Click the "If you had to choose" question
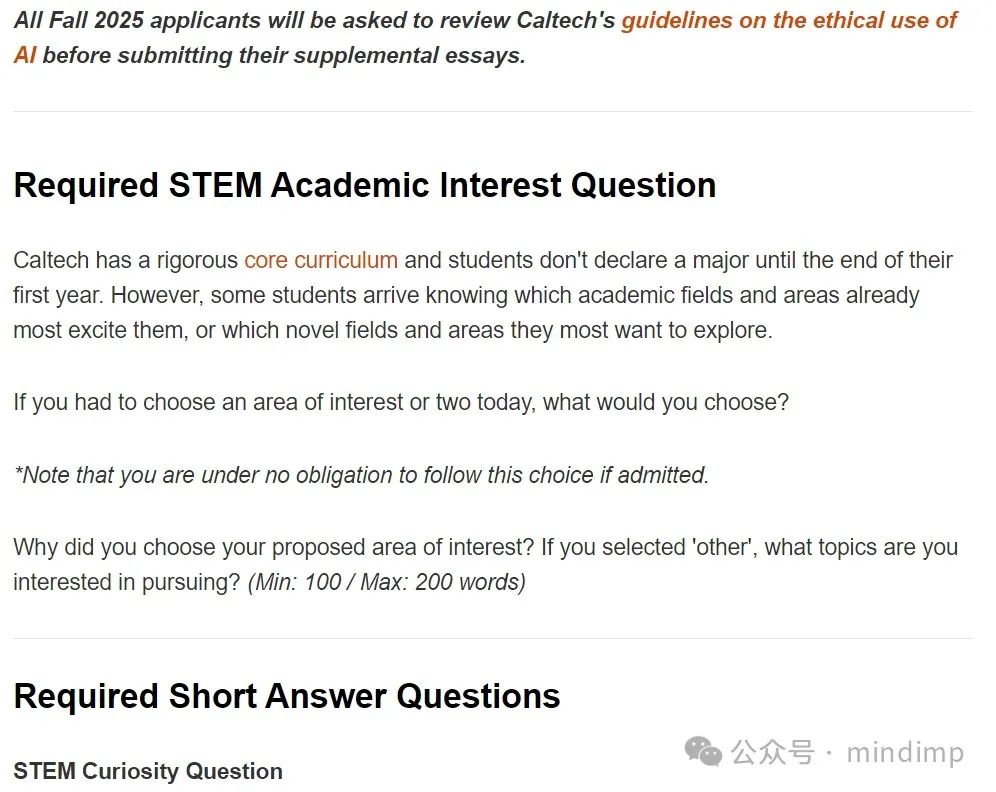 pos(400,403)
